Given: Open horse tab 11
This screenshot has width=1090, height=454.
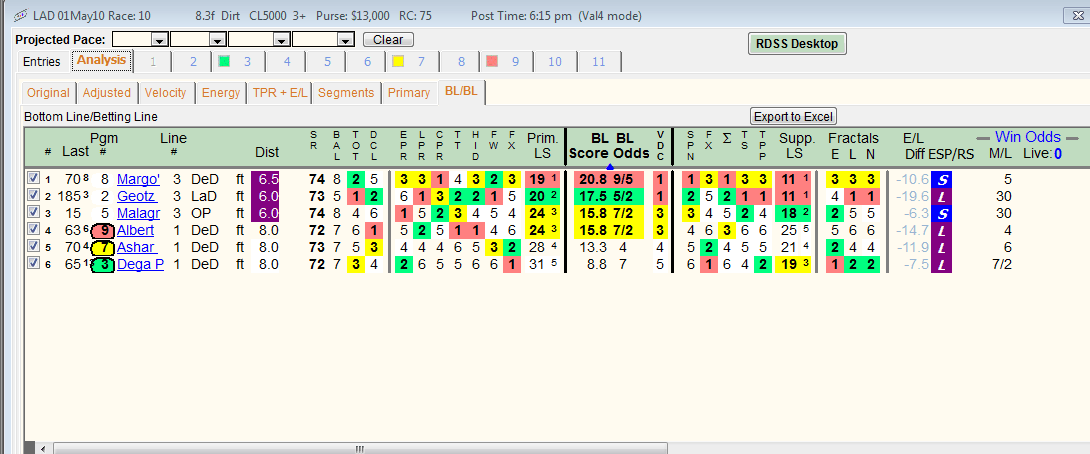Looking at the screenshot, I should [599, 62].
